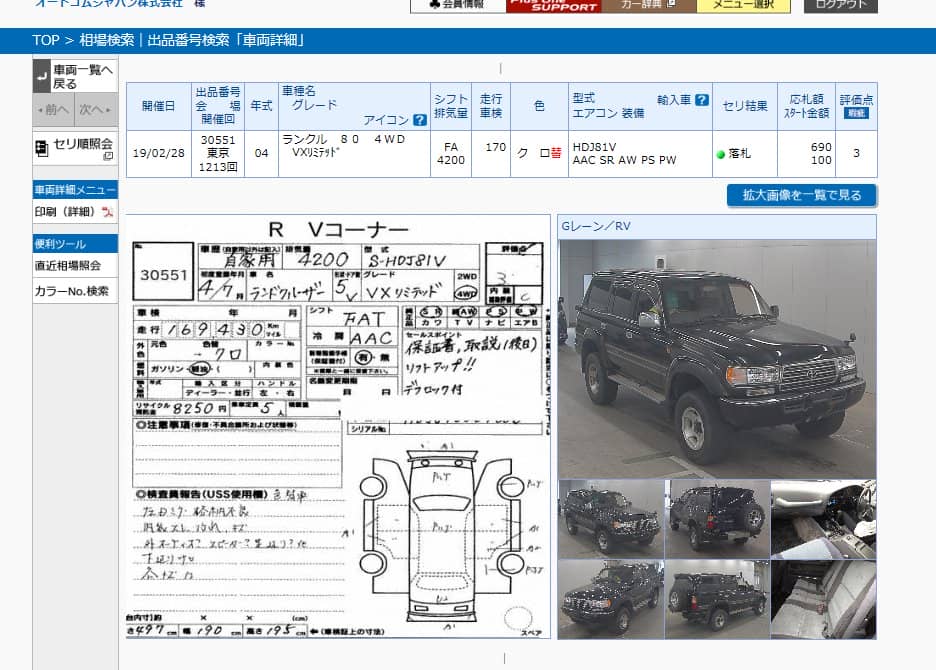Open the large front-quarter car photo

click(x=716, y=358)
